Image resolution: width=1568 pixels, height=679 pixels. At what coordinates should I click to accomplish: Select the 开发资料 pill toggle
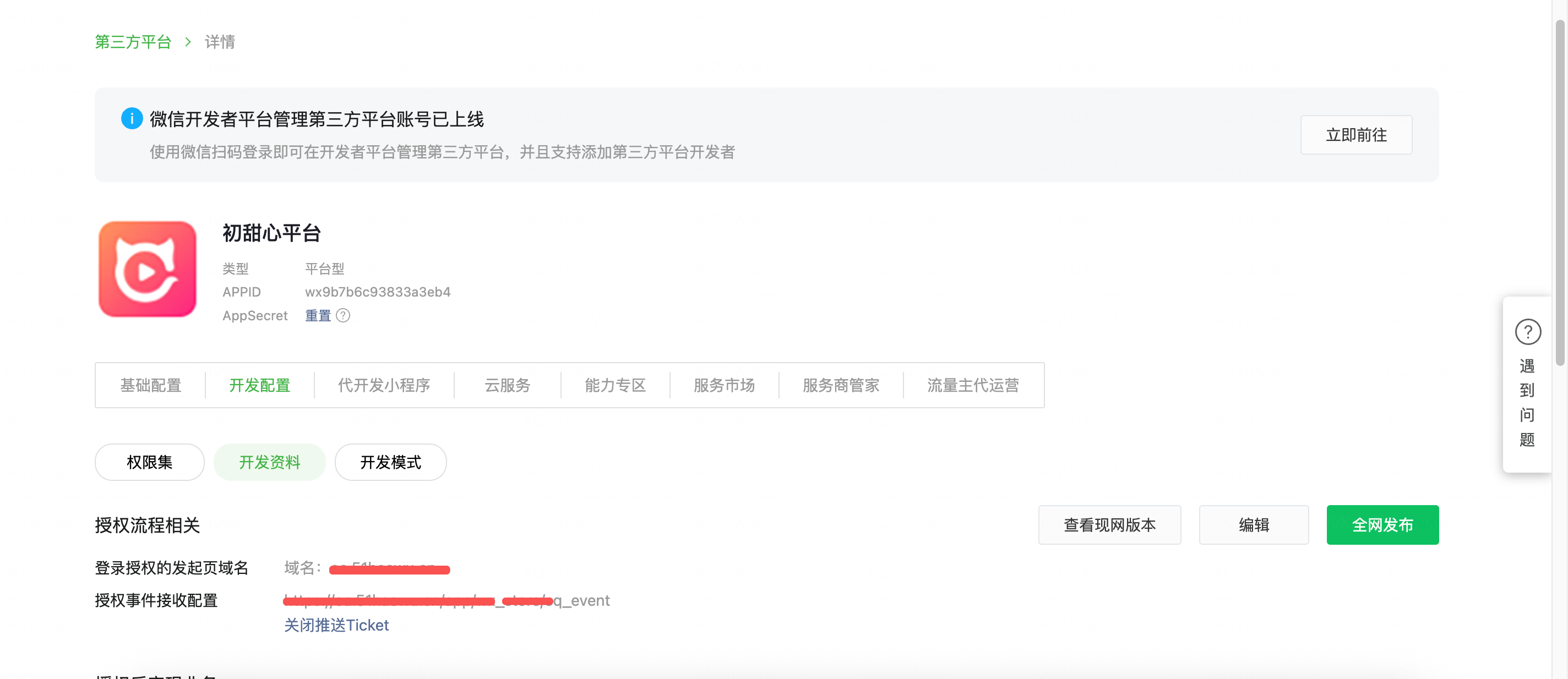point(269,462)
